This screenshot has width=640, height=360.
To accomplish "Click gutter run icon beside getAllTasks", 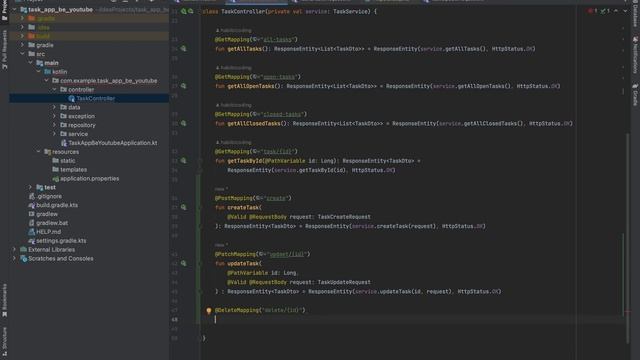I will (x=184, y=49).
